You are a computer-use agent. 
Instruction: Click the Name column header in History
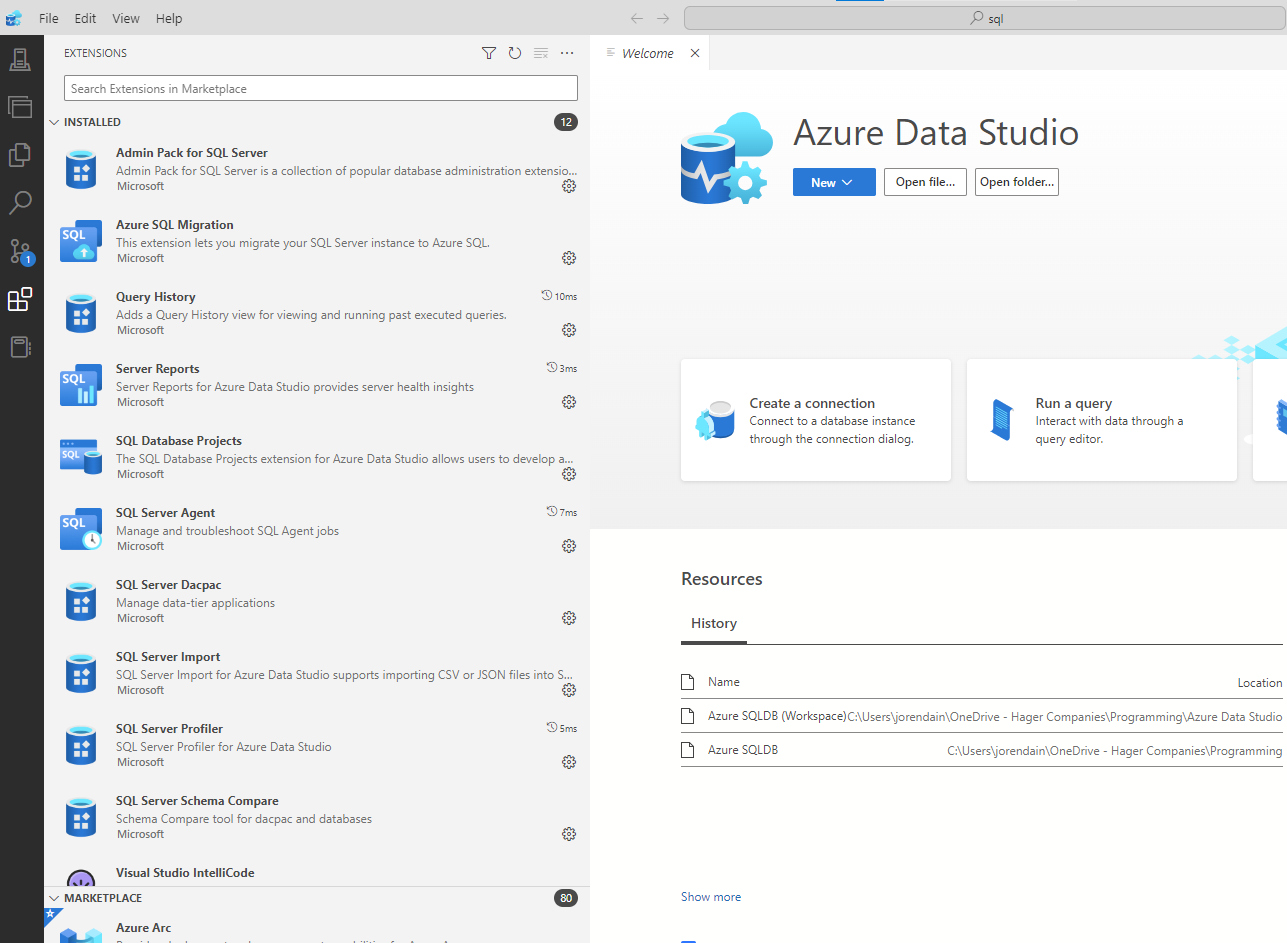pos(724,682)
